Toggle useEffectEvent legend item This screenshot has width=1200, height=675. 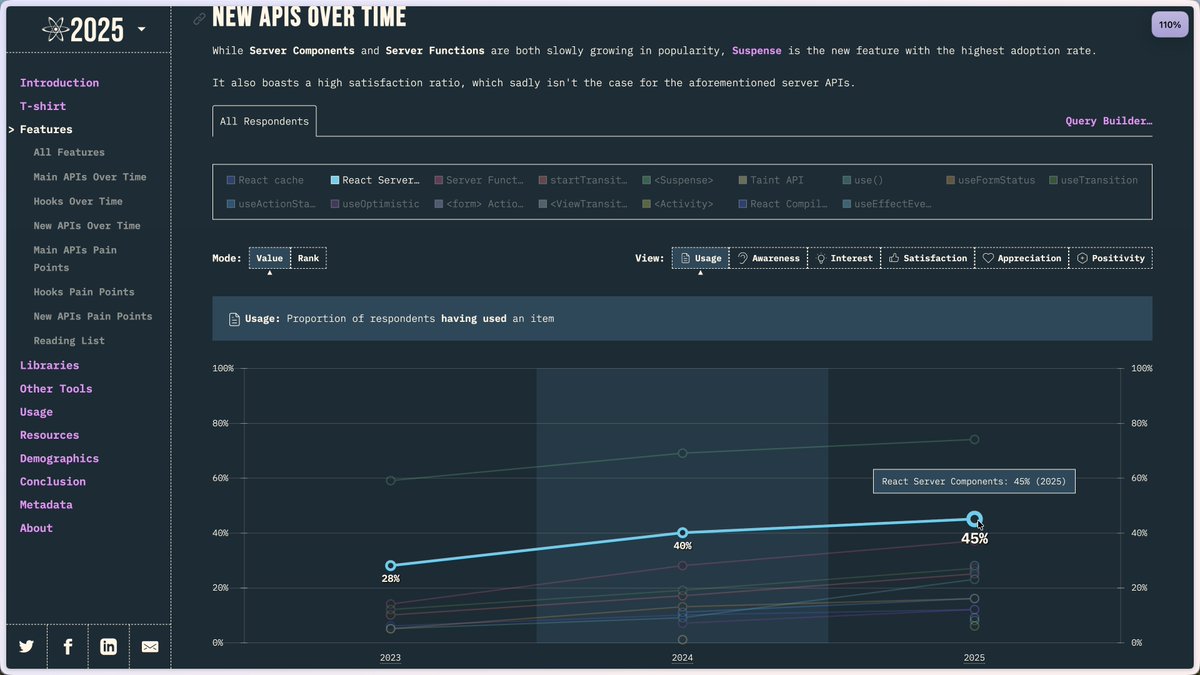(x=887, y=204)
